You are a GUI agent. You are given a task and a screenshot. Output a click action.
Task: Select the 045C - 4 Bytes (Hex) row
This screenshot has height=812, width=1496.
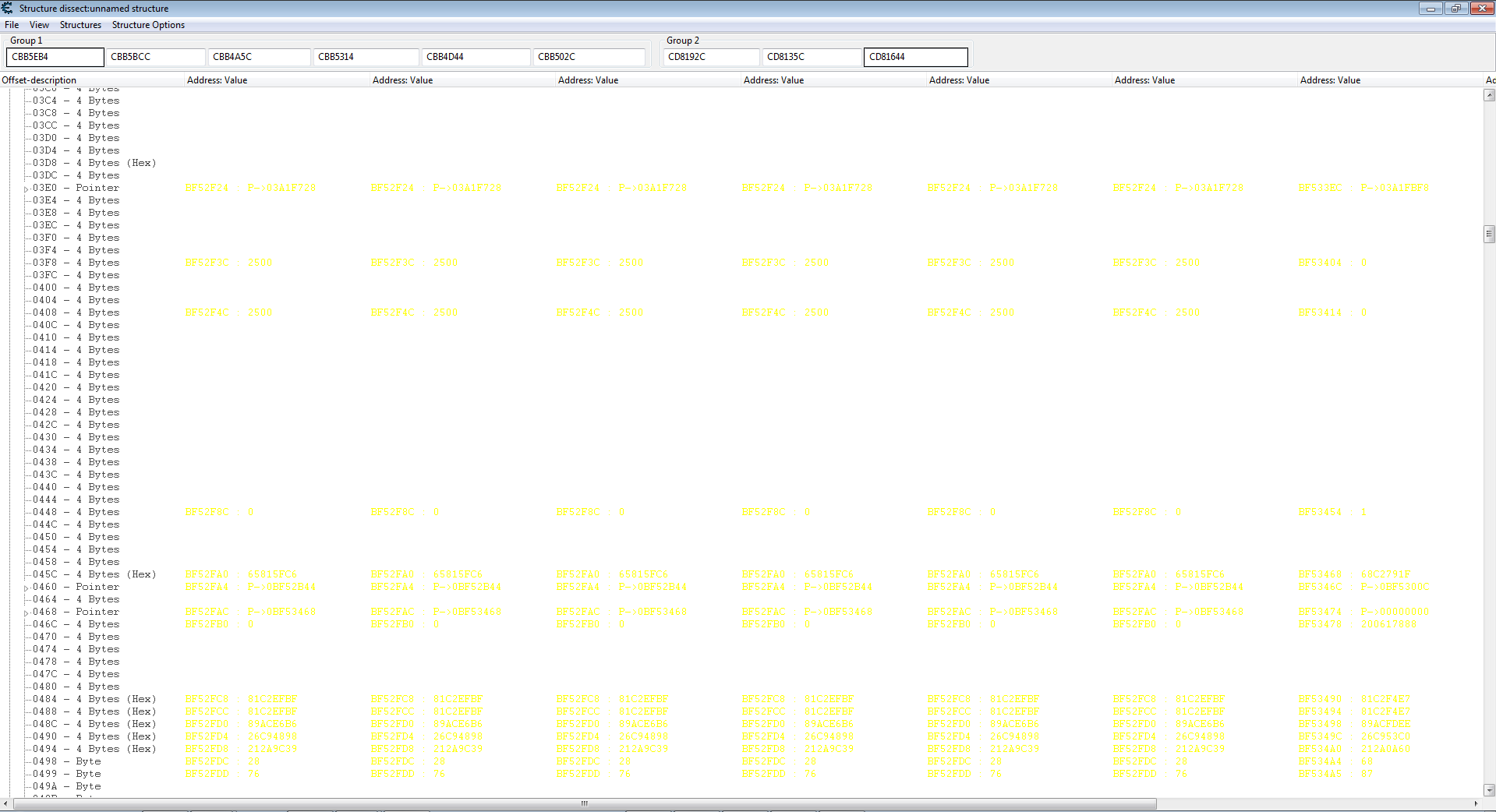pyautogui.click(x=94, y=574)
